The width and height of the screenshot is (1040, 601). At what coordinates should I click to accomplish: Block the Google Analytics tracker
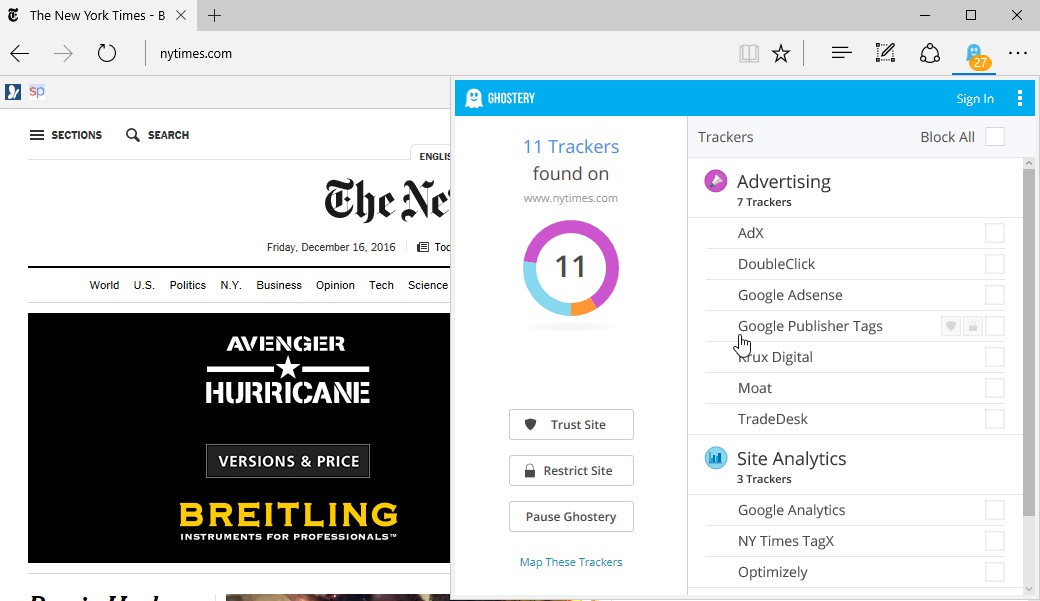tap(994, 510)
